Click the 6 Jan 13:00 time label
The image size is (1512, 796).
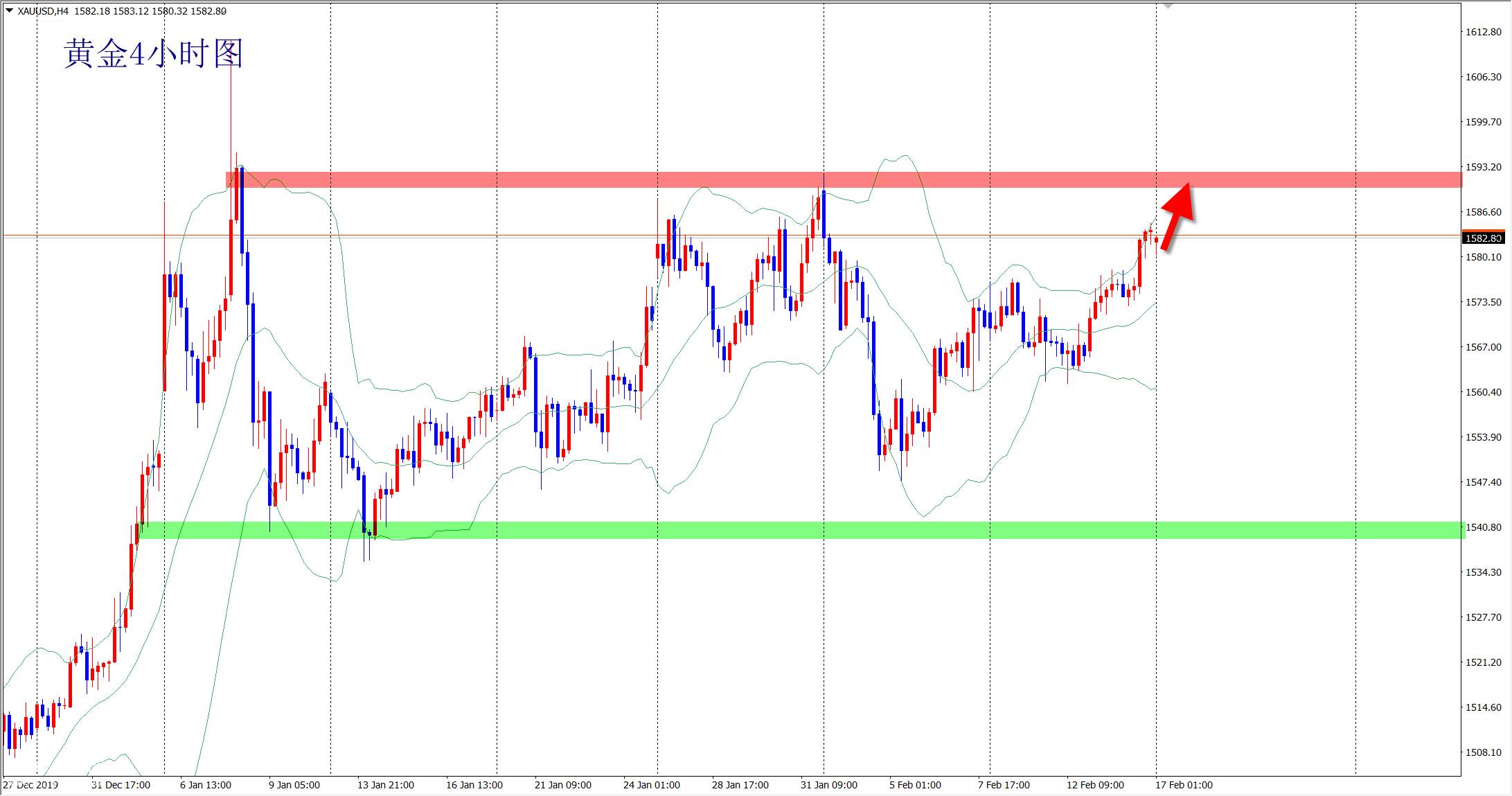click(206, 785)
